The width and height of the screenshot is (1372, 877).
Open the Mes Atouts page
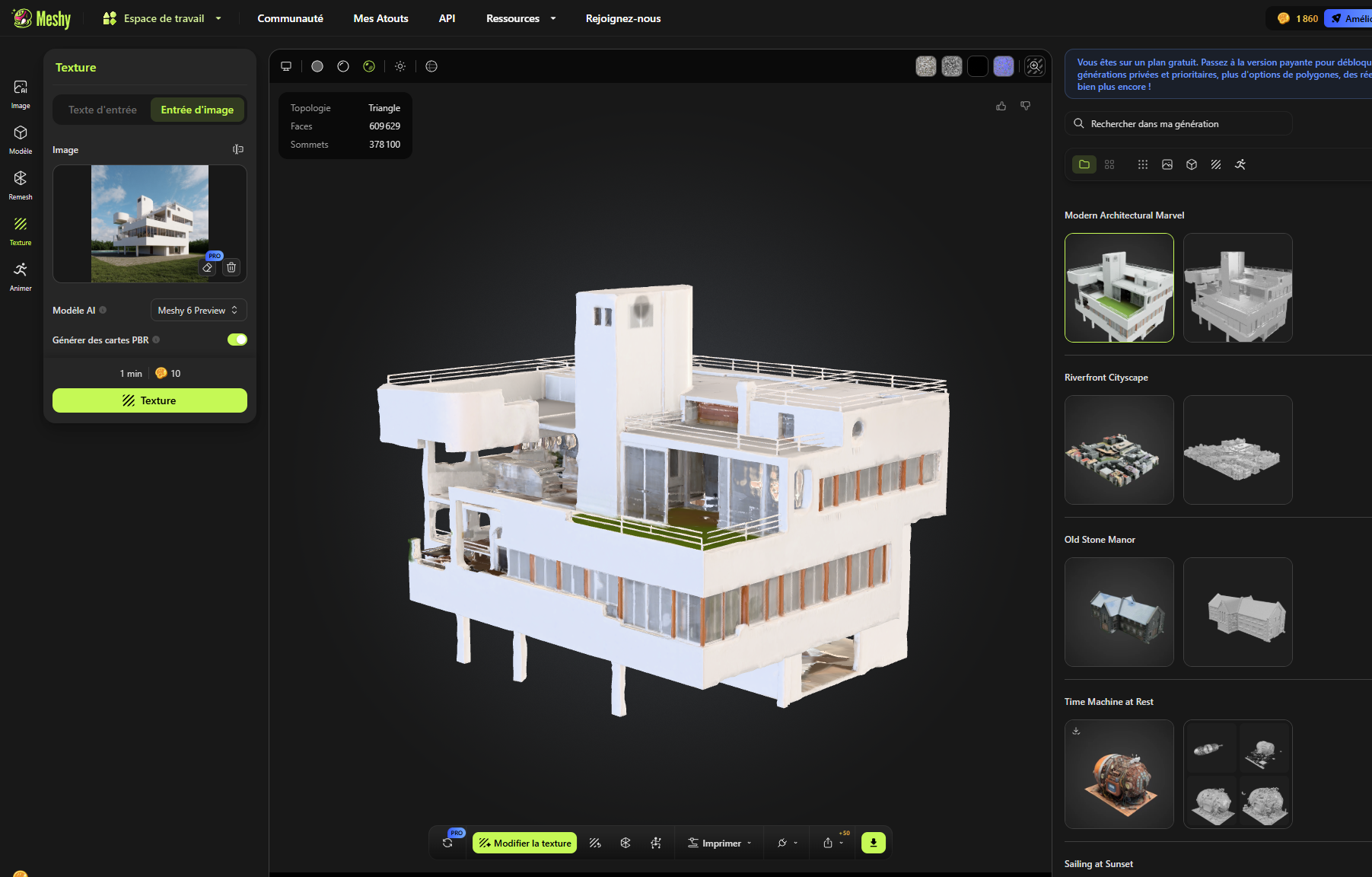(380, 18)
